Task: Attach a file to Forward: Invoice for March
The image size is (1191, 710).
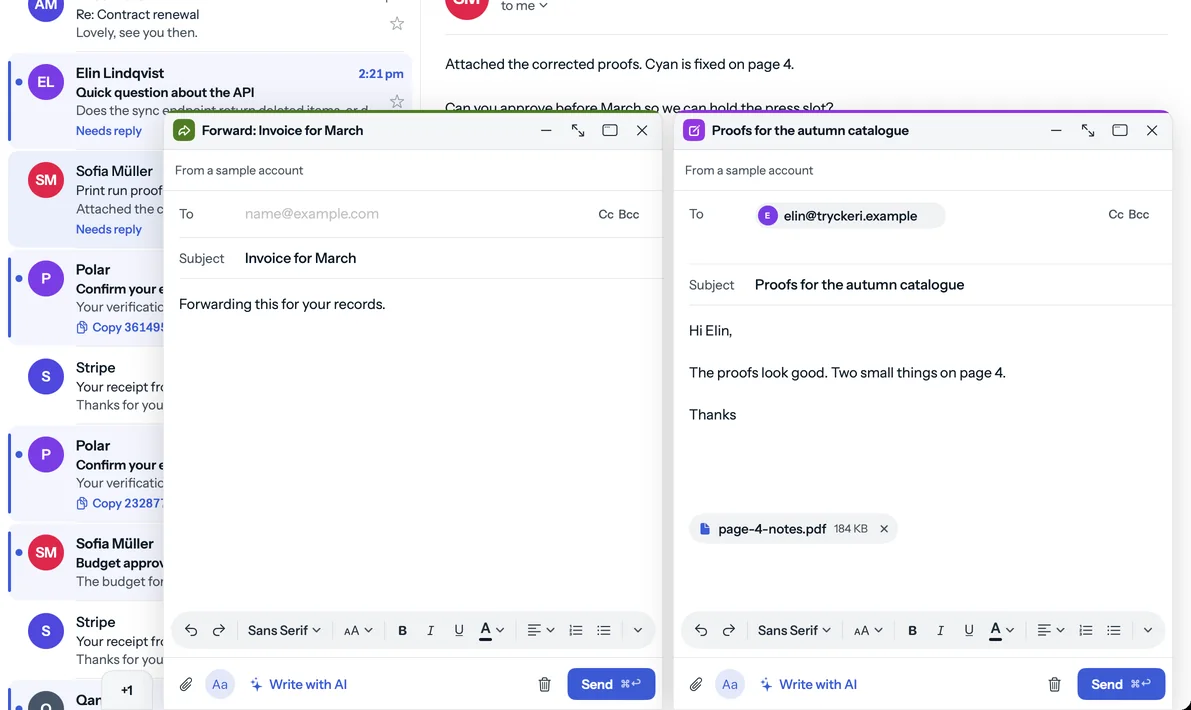Action: pyautogui.click(x=186, y=684)
